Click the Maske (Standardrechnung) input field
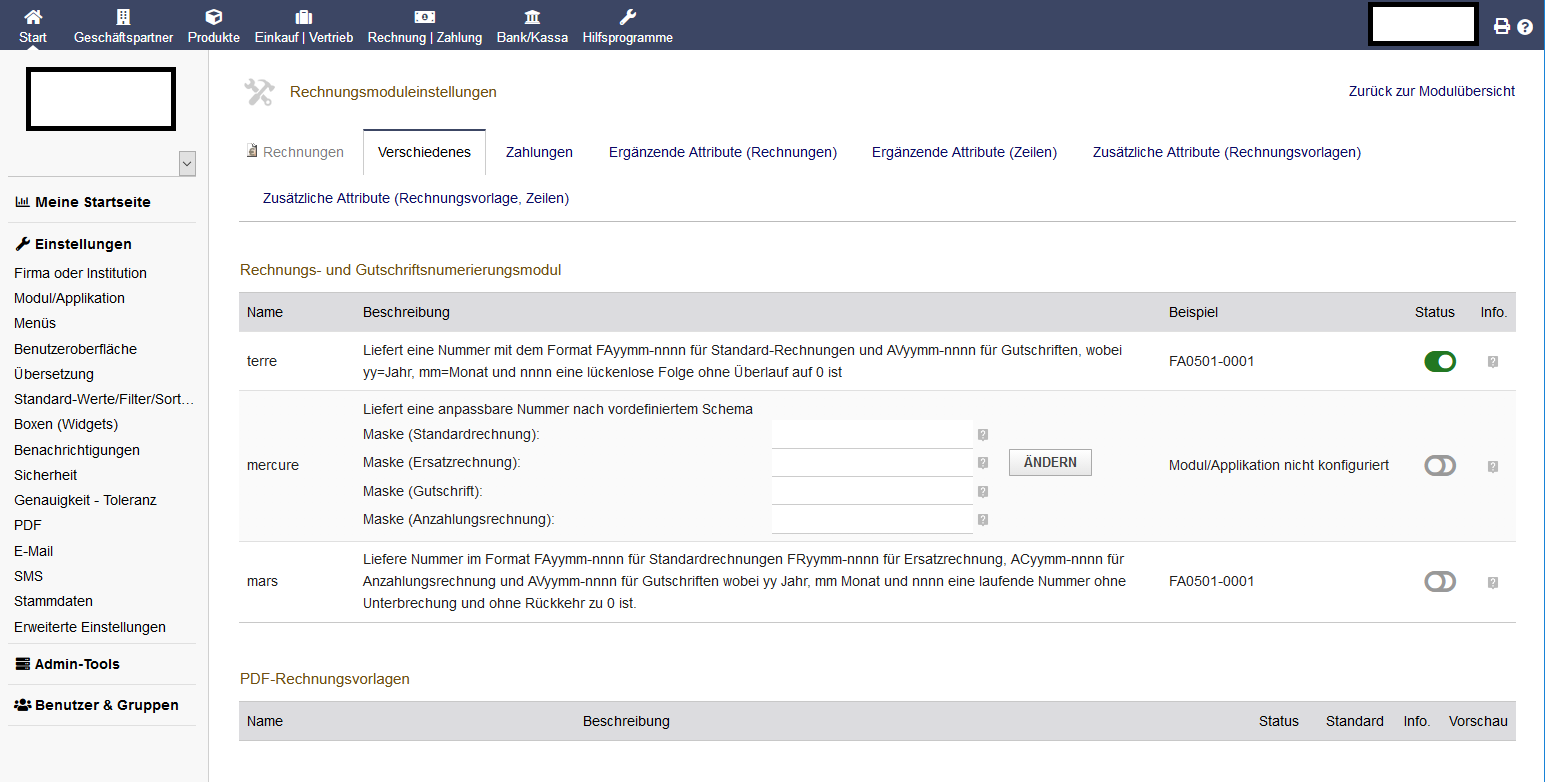 pos(872,435)
